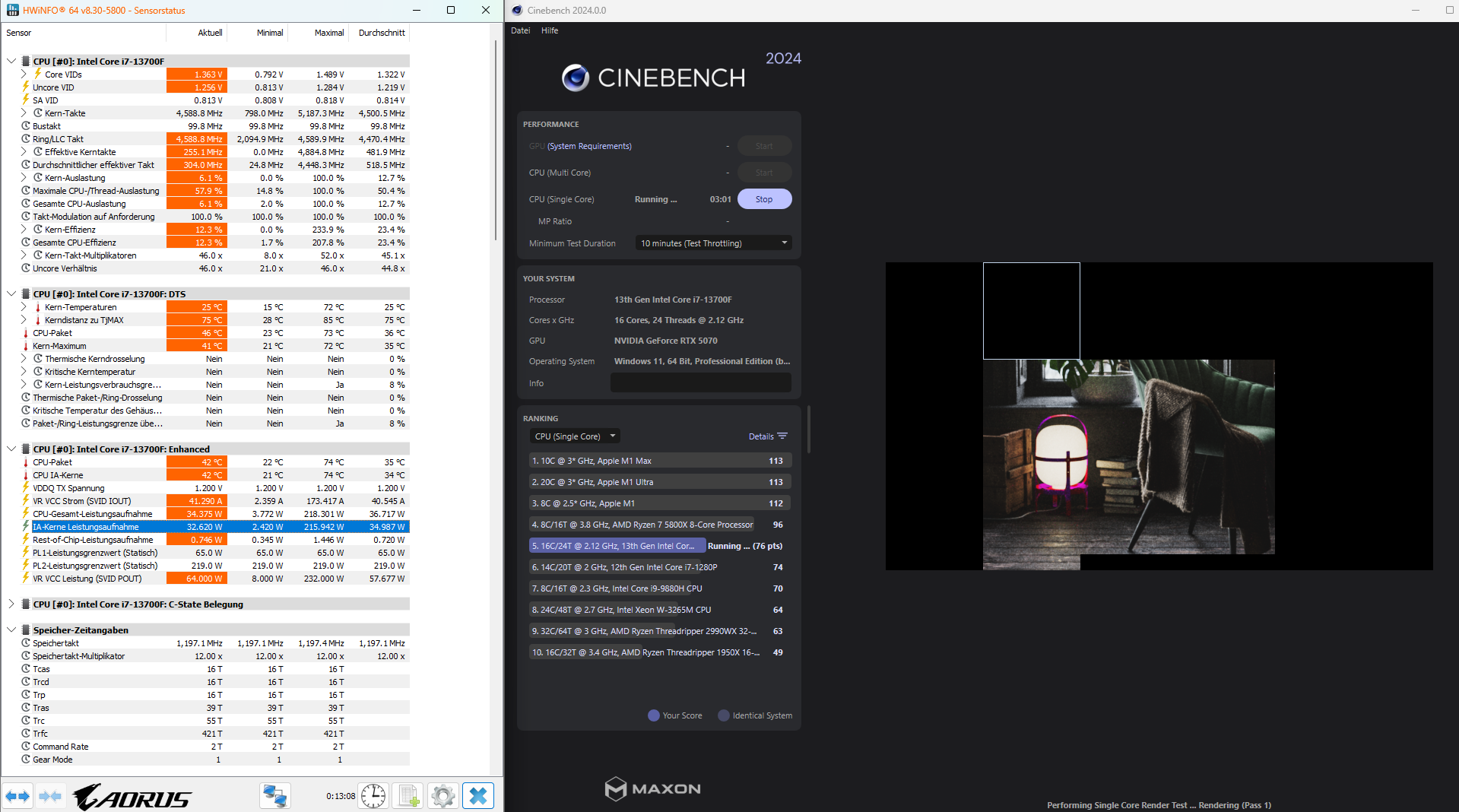Start logging with the sheet plus icon

(x=408, y=796)
